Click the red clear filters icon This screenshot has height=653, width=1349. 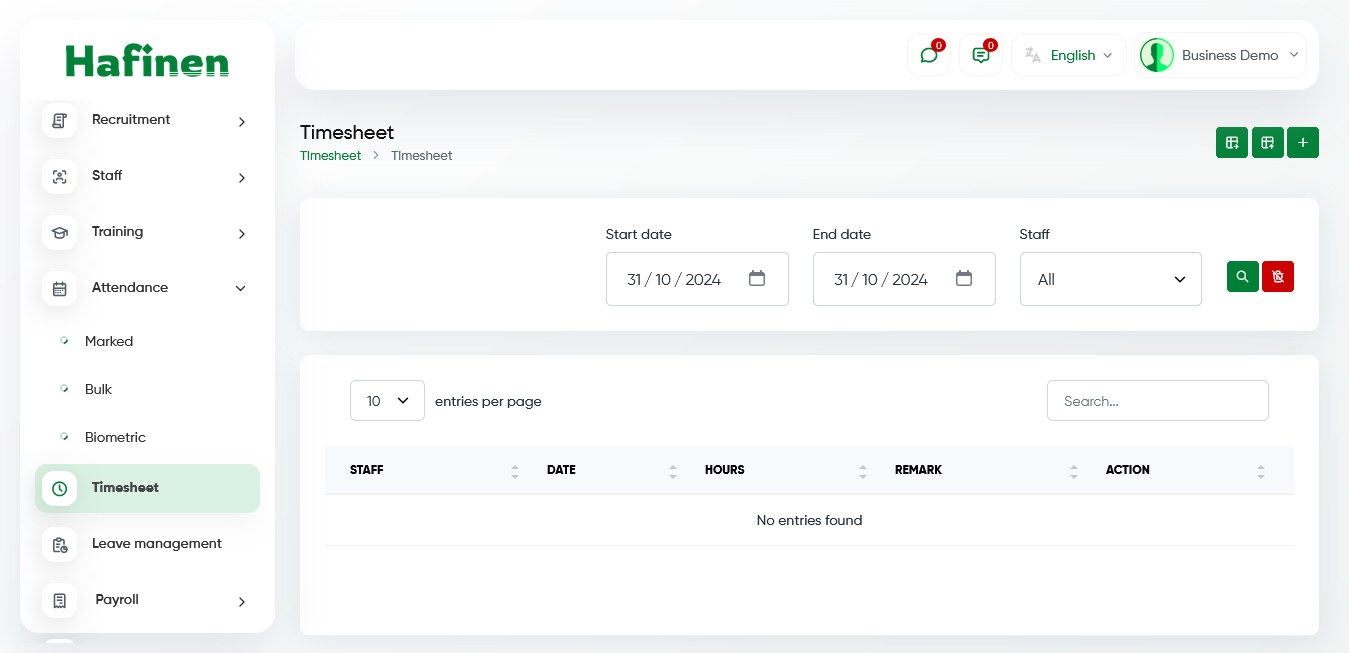[x=1277, y=276]
